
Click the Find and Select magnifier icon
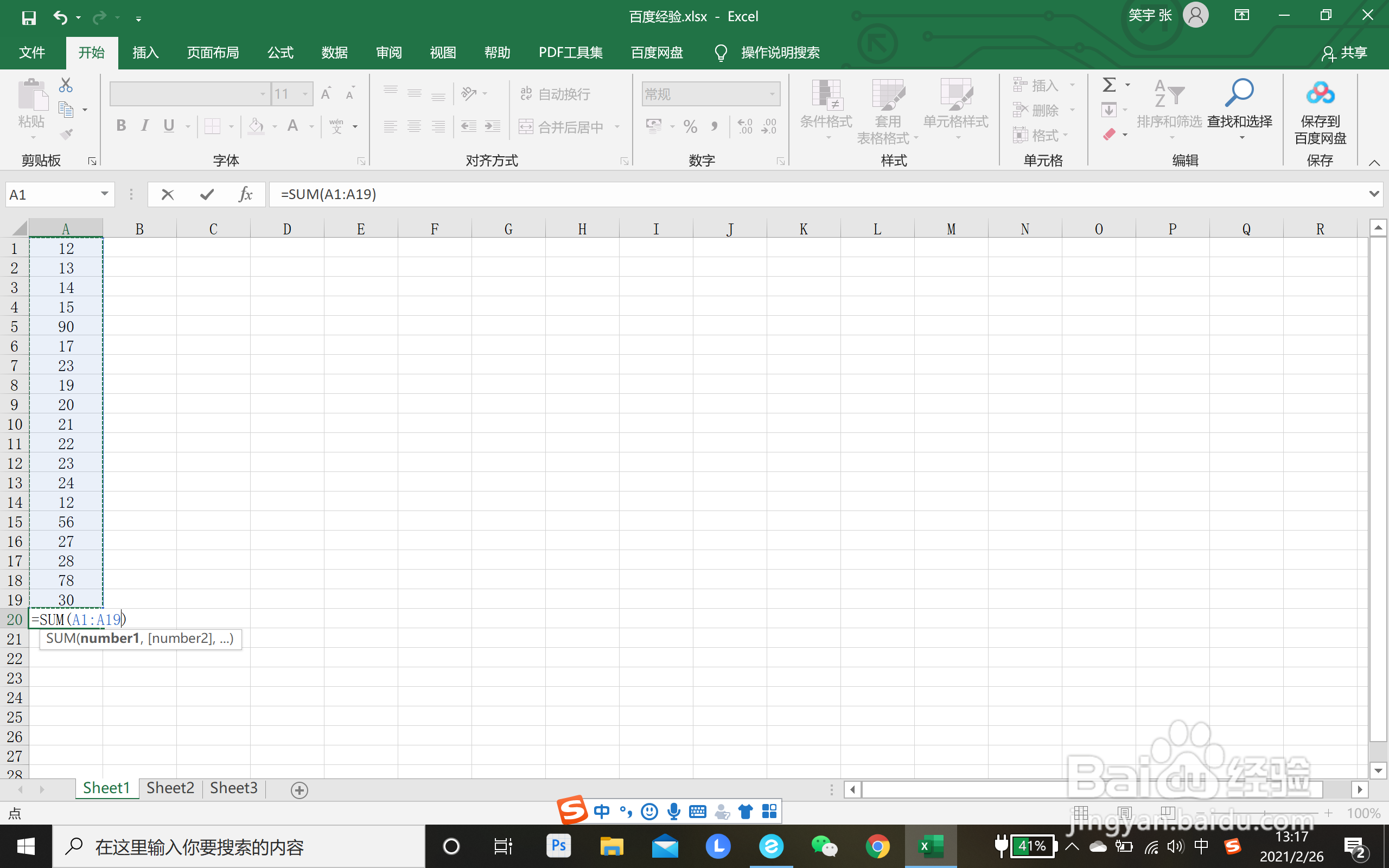point(1239,92)
